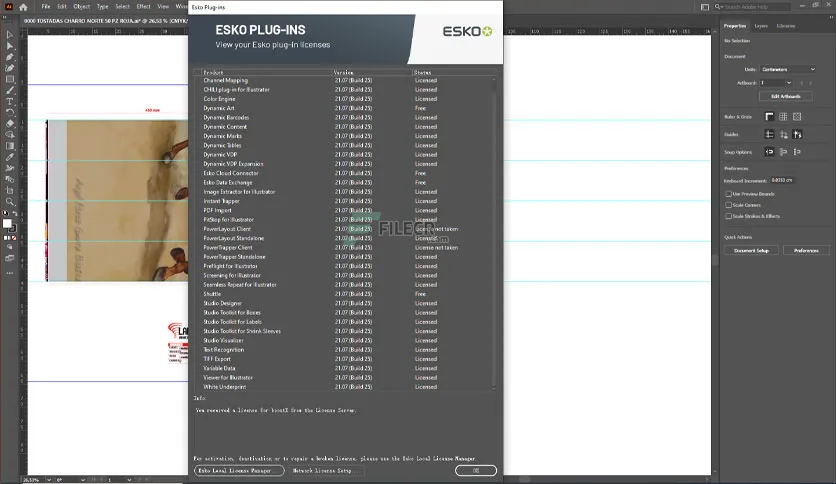Click Esko Local License Manager button
The height and width of the screenshot is (484, 836).
239,471
